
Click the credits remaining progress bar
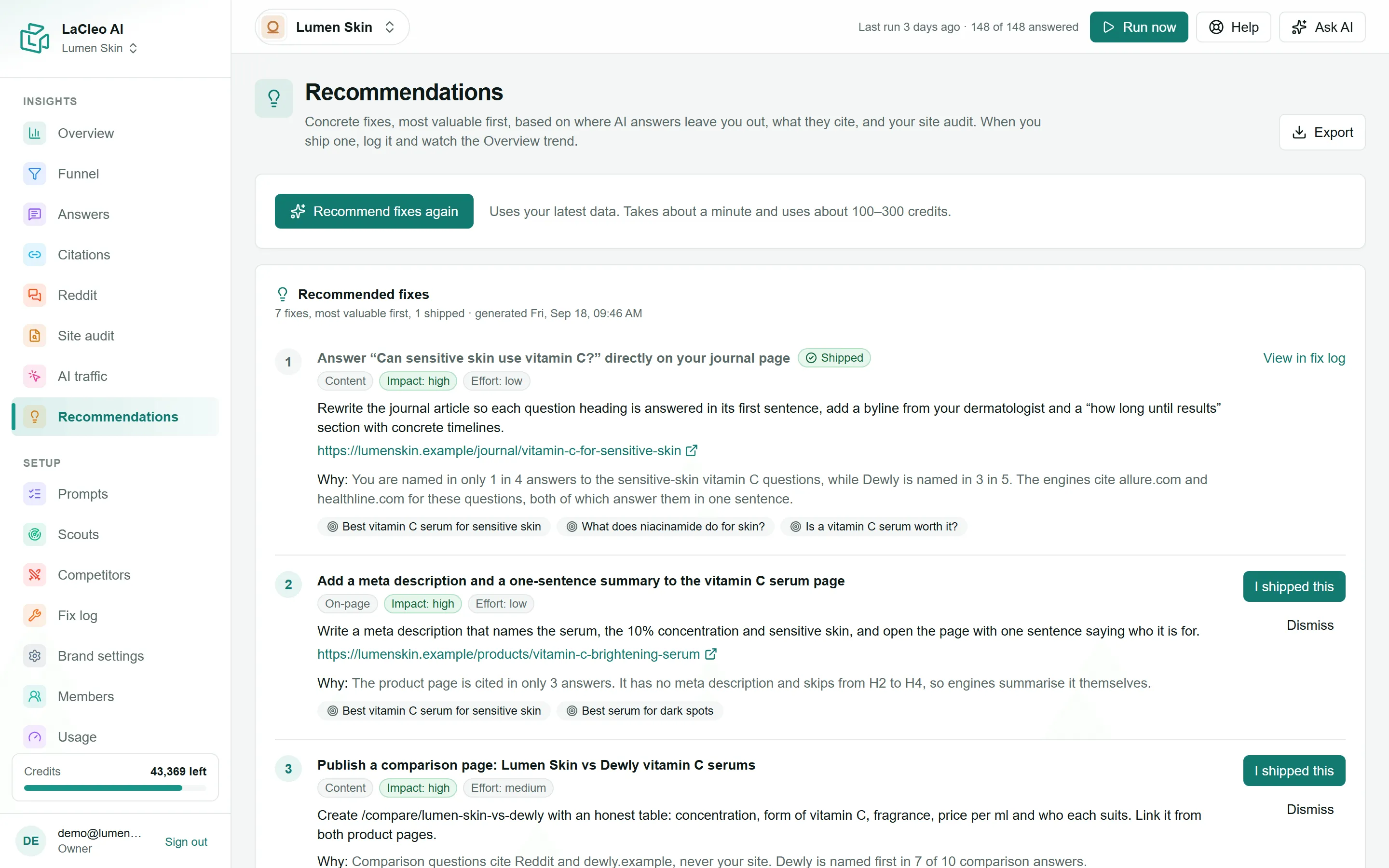click(x=115, y=788)
